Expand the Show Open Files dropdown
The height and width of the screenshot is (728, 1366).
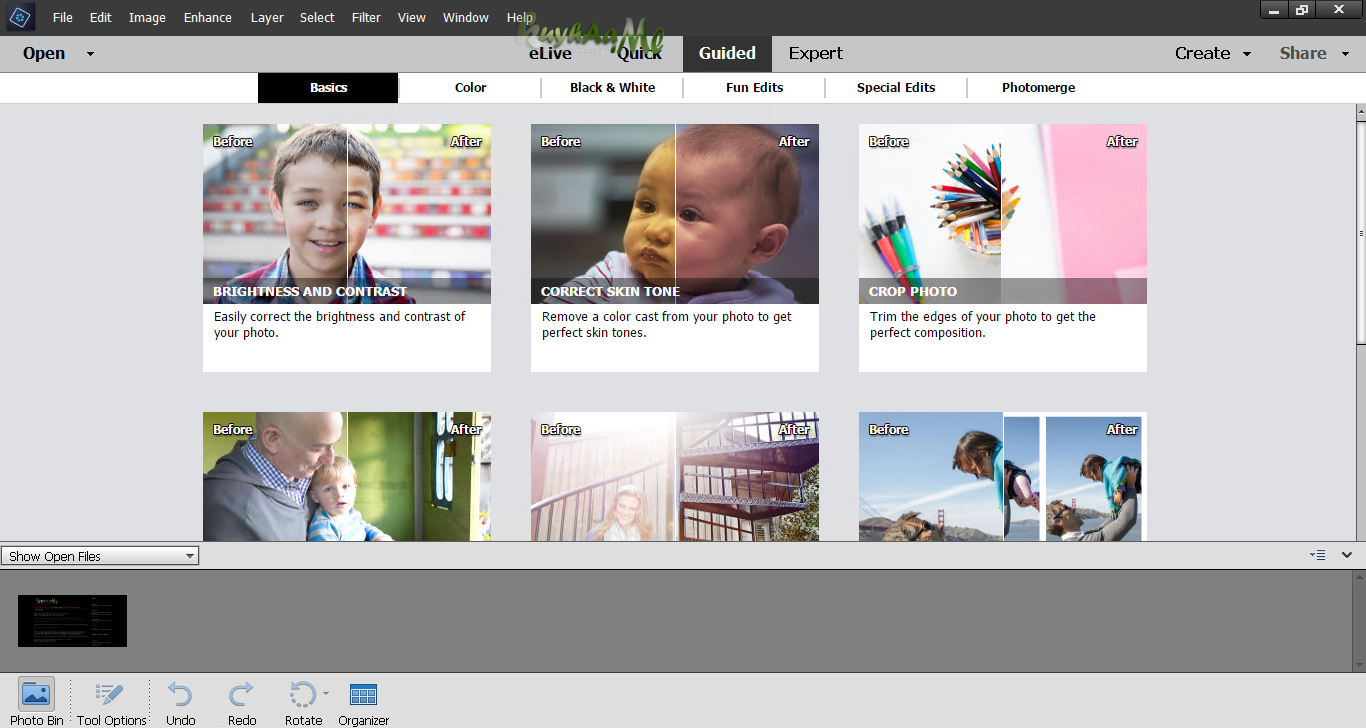coord(100,556)
